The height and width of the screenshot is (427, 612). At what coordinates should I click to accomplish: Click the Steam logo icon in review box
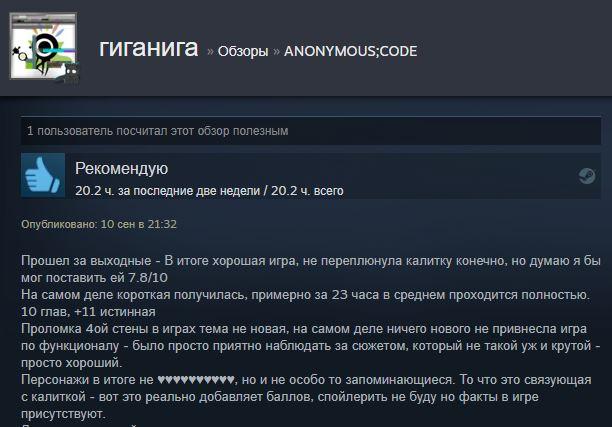pyautogui.click(x=587, y=176)
